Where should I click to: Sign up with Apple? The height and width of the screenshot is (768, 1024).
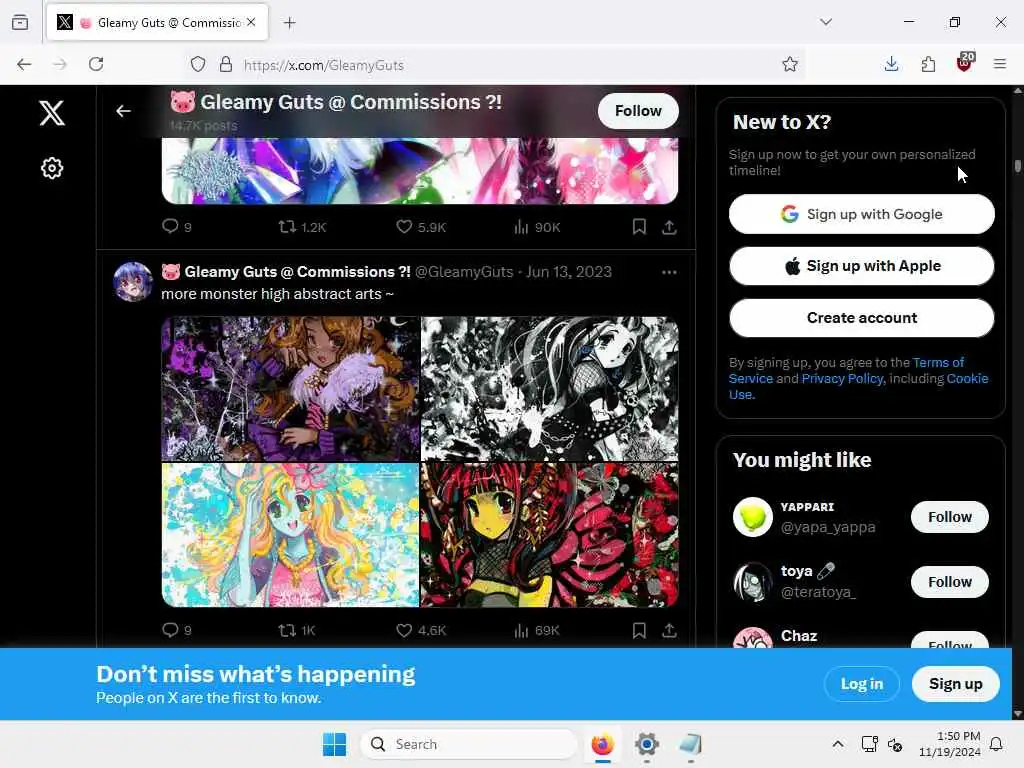[x=861, y=266]
